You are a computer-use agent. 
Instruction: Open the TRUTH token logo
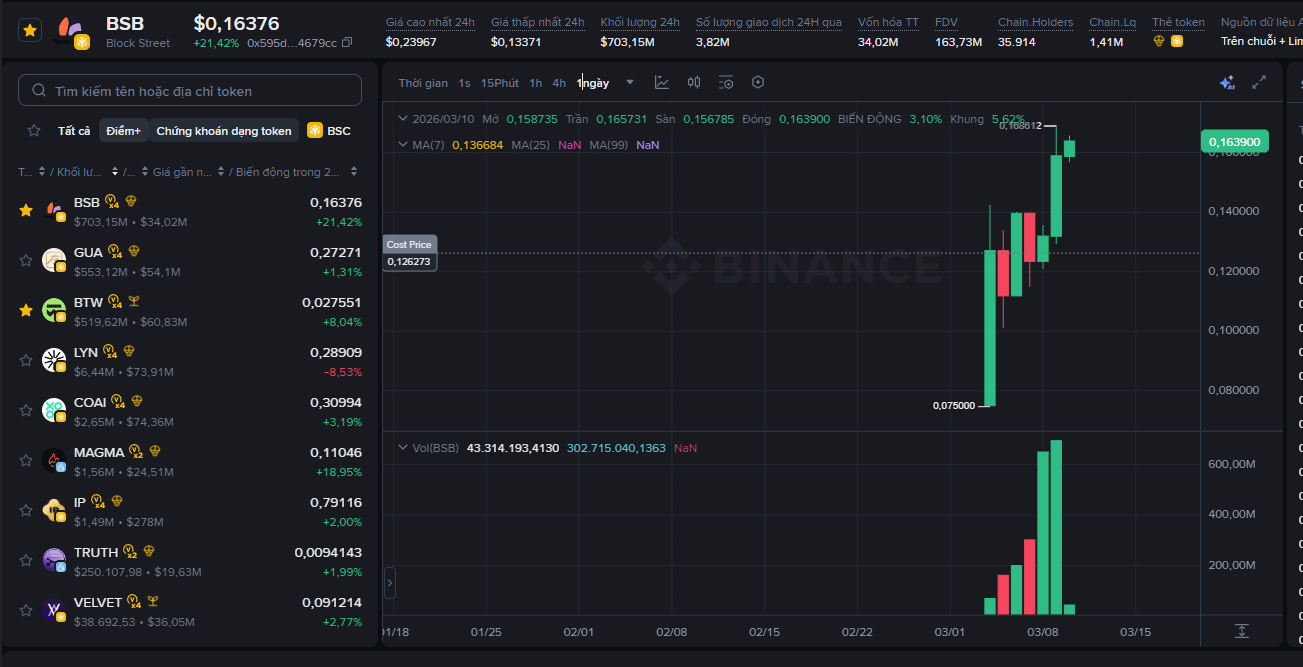coord(54,561)
